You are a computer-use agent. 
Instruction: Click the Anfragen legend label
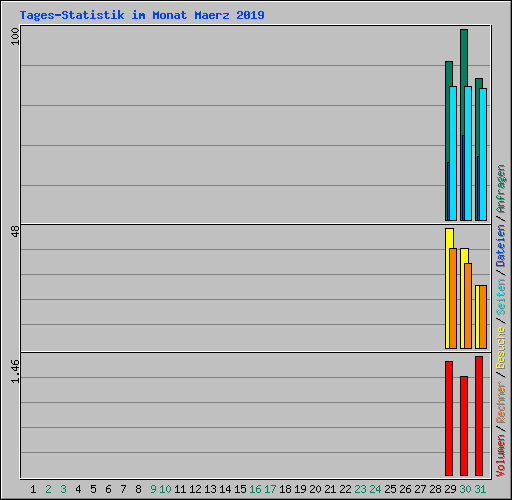click(x=501, y=189)
